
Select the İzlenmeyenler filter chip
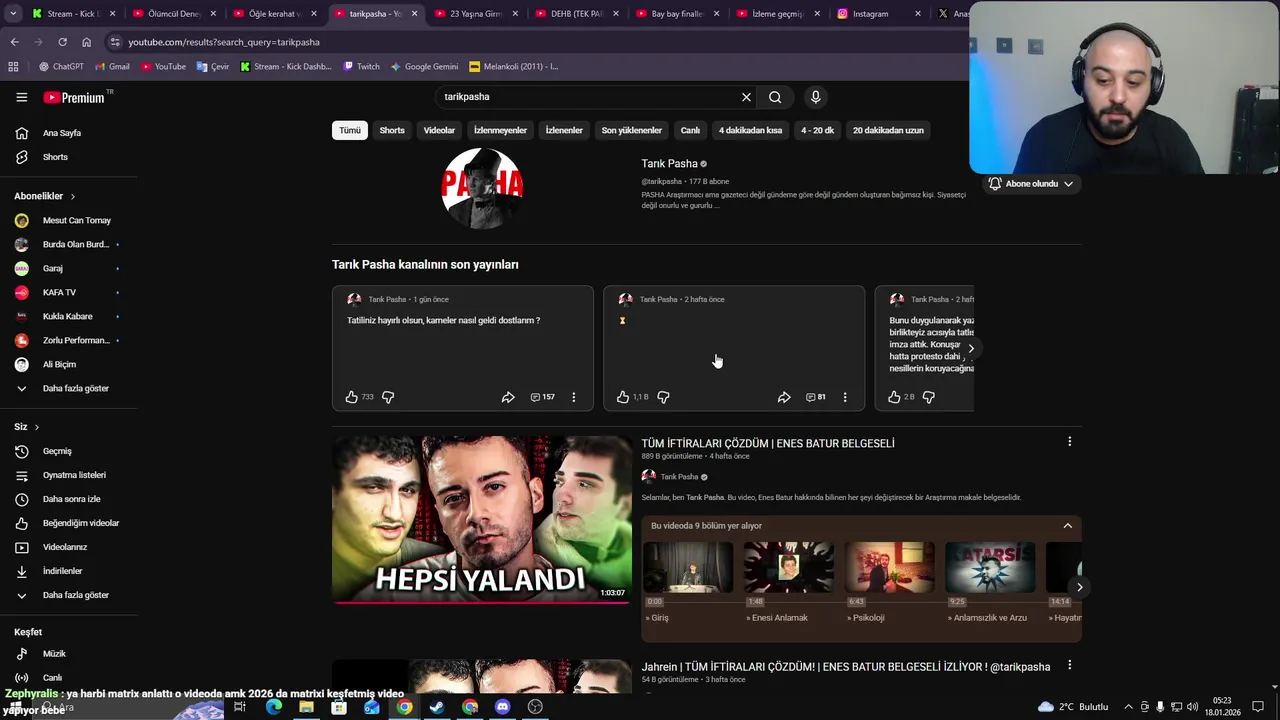coord(500,130)
